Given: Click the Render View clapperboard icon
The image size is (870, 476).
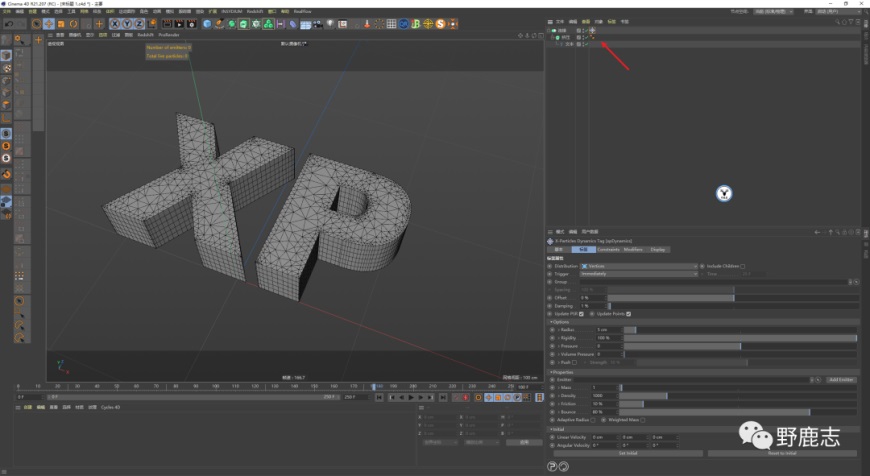Looking at the screenshot, I should 167,24.
